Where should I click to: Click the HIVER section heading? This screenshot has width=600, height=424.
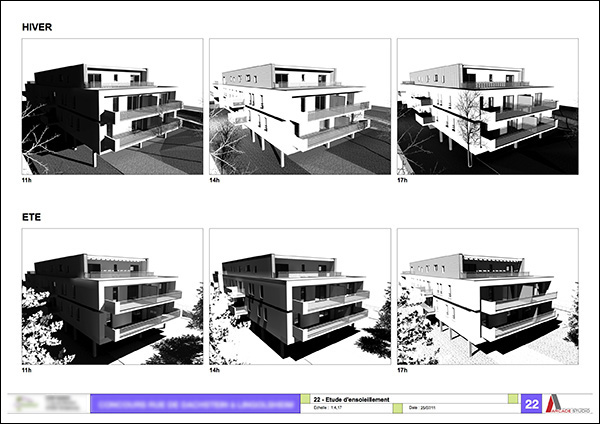(x=38, y=27)
